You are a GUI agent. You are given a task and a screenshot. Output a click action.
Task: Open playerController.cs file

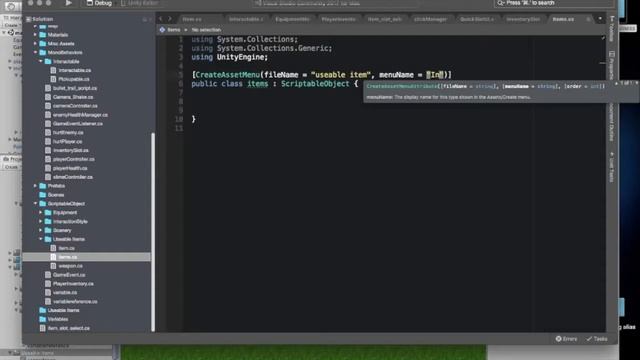click(x=73, y=159)
